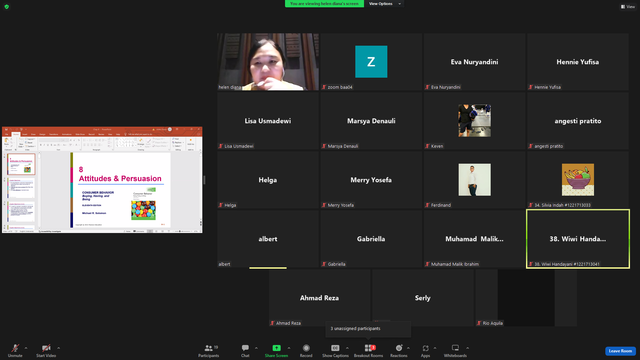Viewport: 640px width, 360px height.
Task: Select the Ferdinand participant tile picture
Action: pos(474,180)
